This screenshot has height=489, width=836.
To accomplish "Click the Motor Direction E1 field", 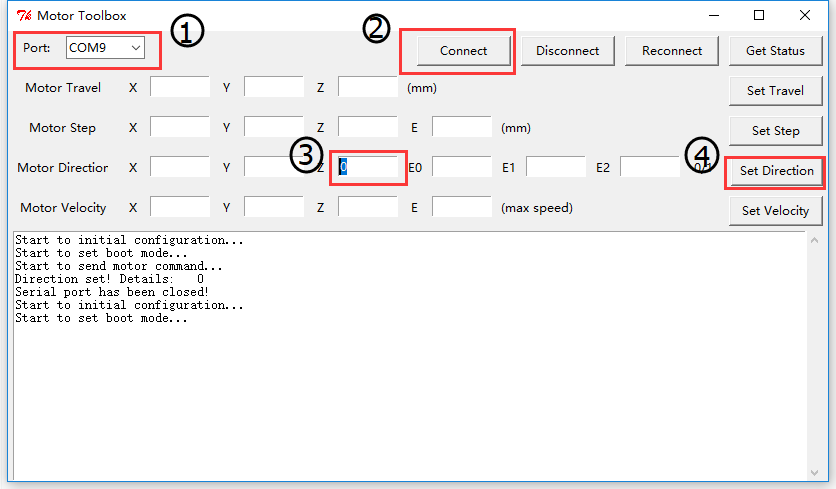I will coord(556,167).
